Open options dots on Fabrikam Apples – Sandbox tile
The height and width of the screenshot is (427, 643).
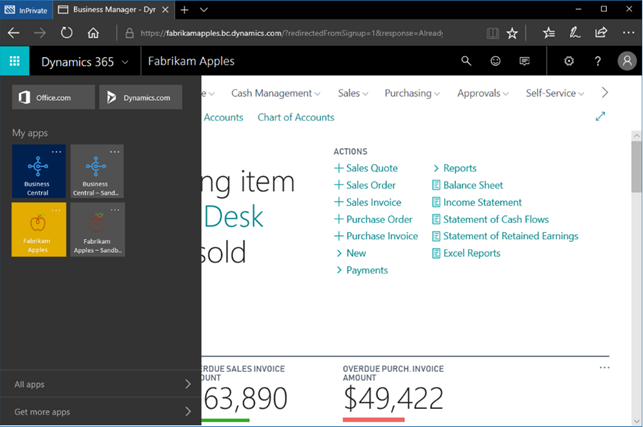pyautogui.click(x=115, y=210)
